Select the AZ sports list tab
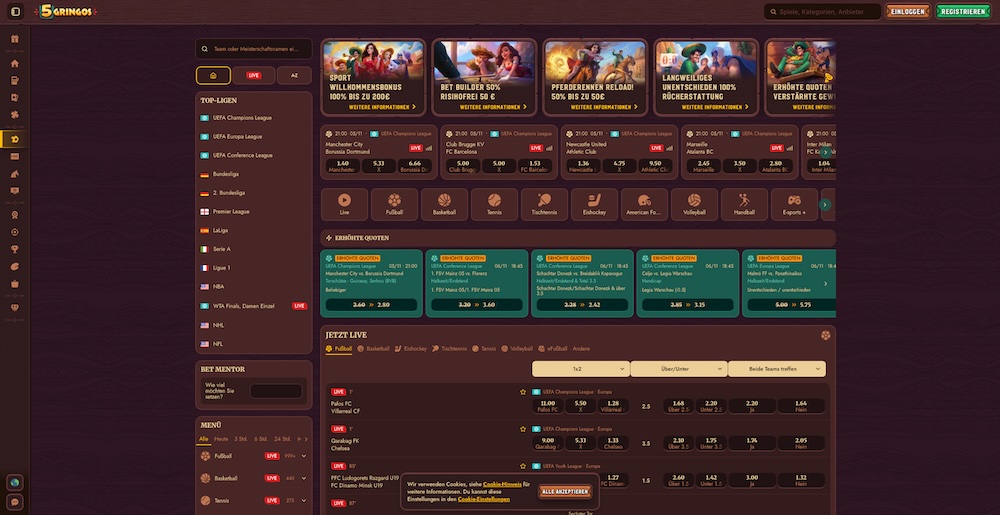The width and height of the screenshot is (1000, 515). click(294, 75)
